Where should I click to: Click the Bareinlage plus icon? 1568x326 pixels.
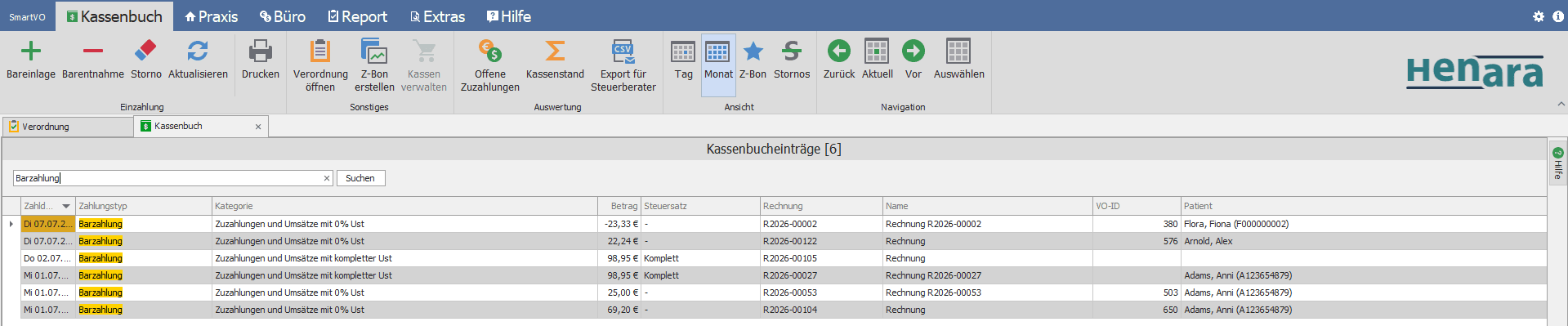[31, 51]
